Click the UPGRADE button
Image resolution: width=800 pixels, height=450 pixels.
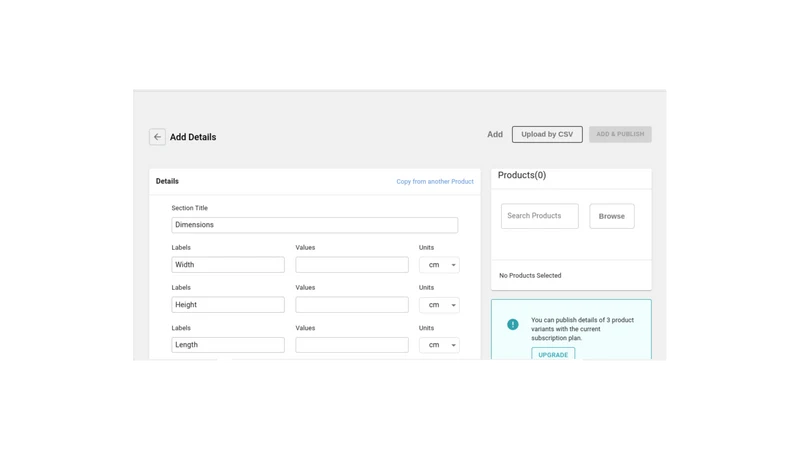553,354
